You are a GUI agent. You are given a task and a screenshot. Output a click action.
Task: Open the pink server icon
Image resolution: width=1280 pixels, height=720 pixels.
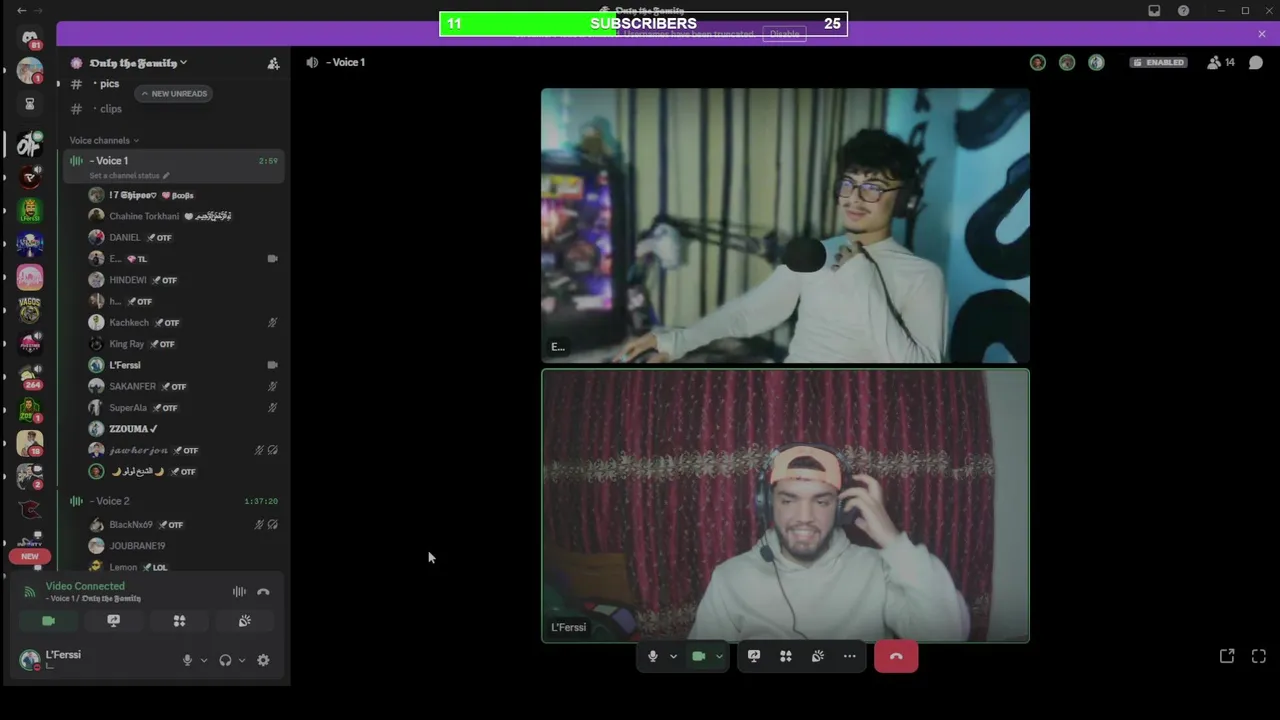click(30, 277)
